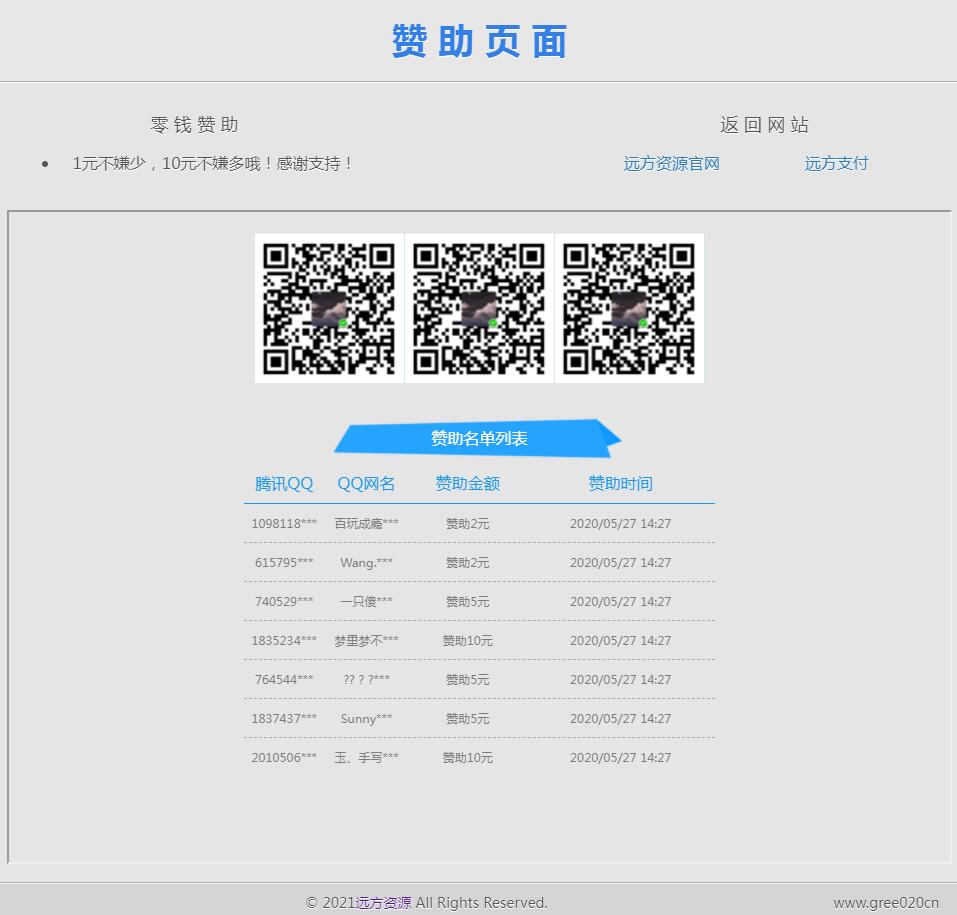The height and width of the screenshot is (915, 957).
Task: Click the 赞助时间 column header
Action: tap(620, 484)
